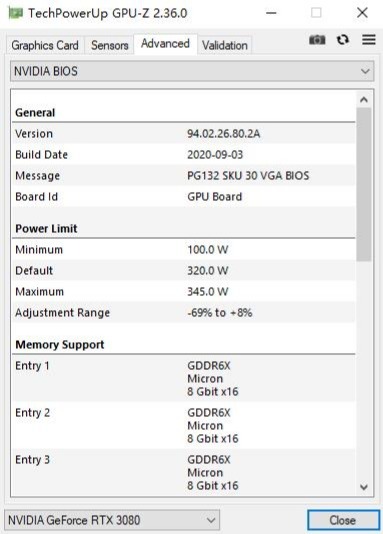Click the chevron arrow of NVIDIA BIOS combo box
Screen dimensions: 383x534
point(365,71)
